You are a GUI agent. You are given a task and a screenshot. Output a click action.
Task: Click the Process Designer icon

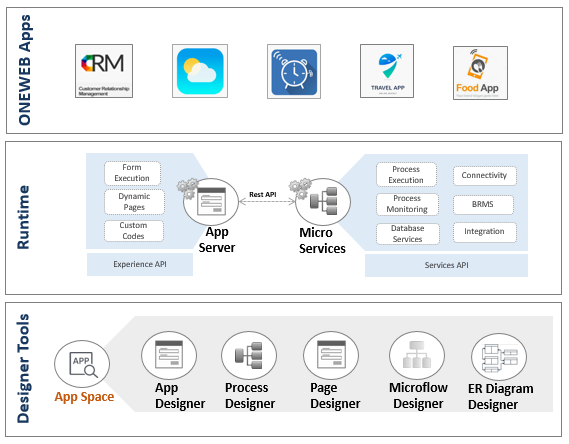[249, 355]
